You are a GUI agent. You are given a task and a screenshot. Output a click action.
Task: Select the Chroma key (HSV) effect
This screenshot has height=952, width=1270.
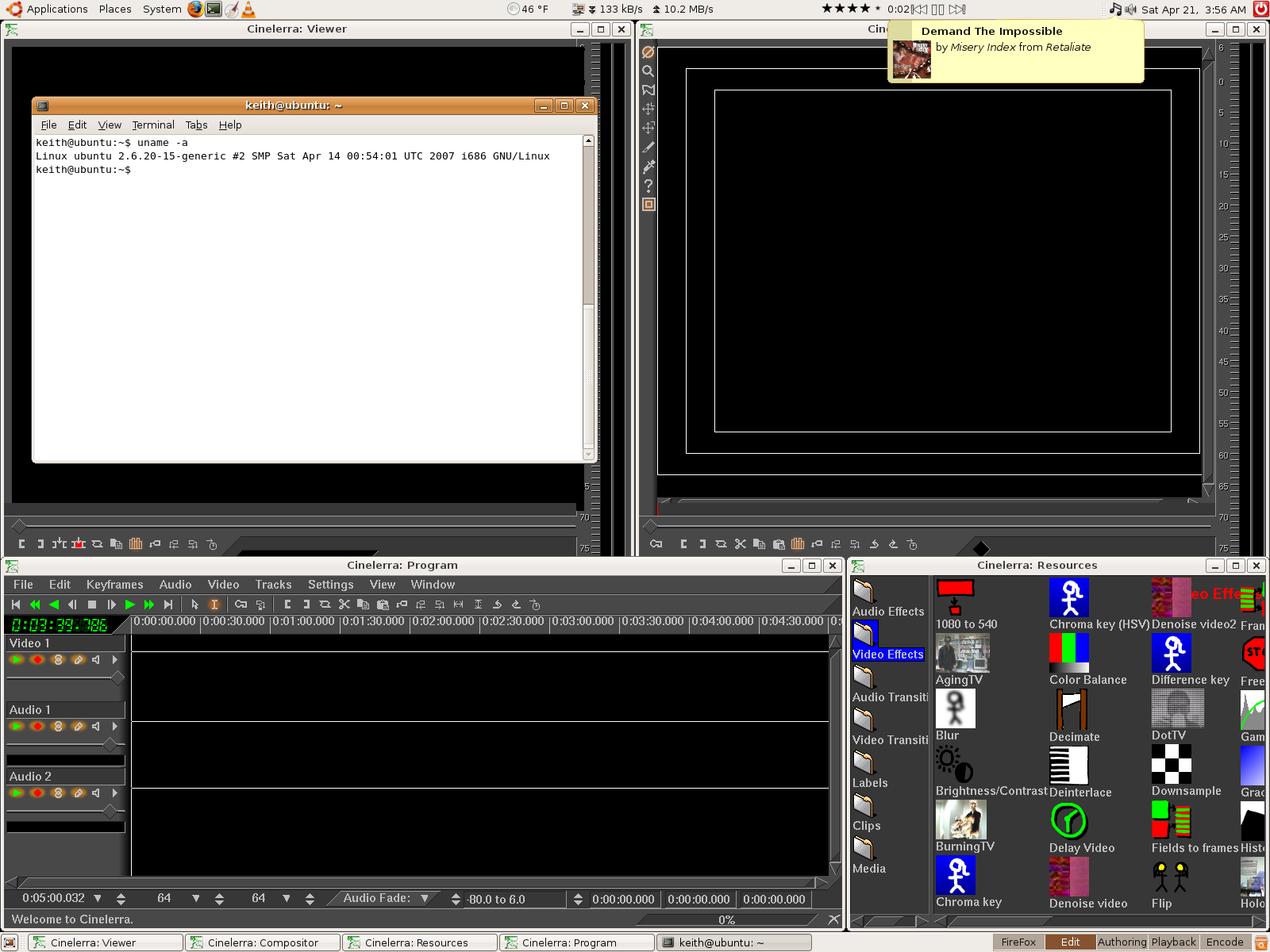1099,605
